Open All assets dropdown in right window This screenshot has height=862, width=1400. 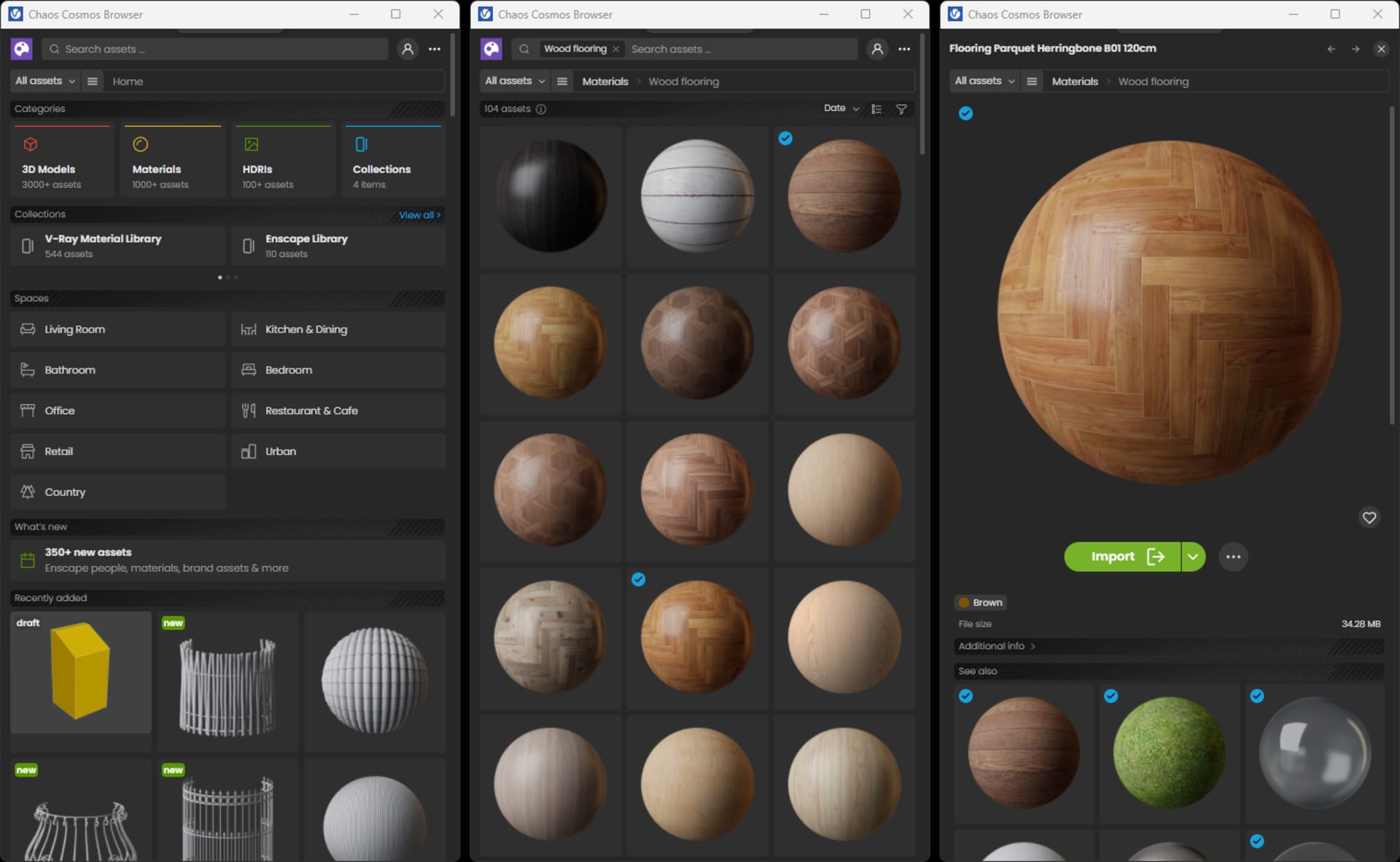[984, 81]
